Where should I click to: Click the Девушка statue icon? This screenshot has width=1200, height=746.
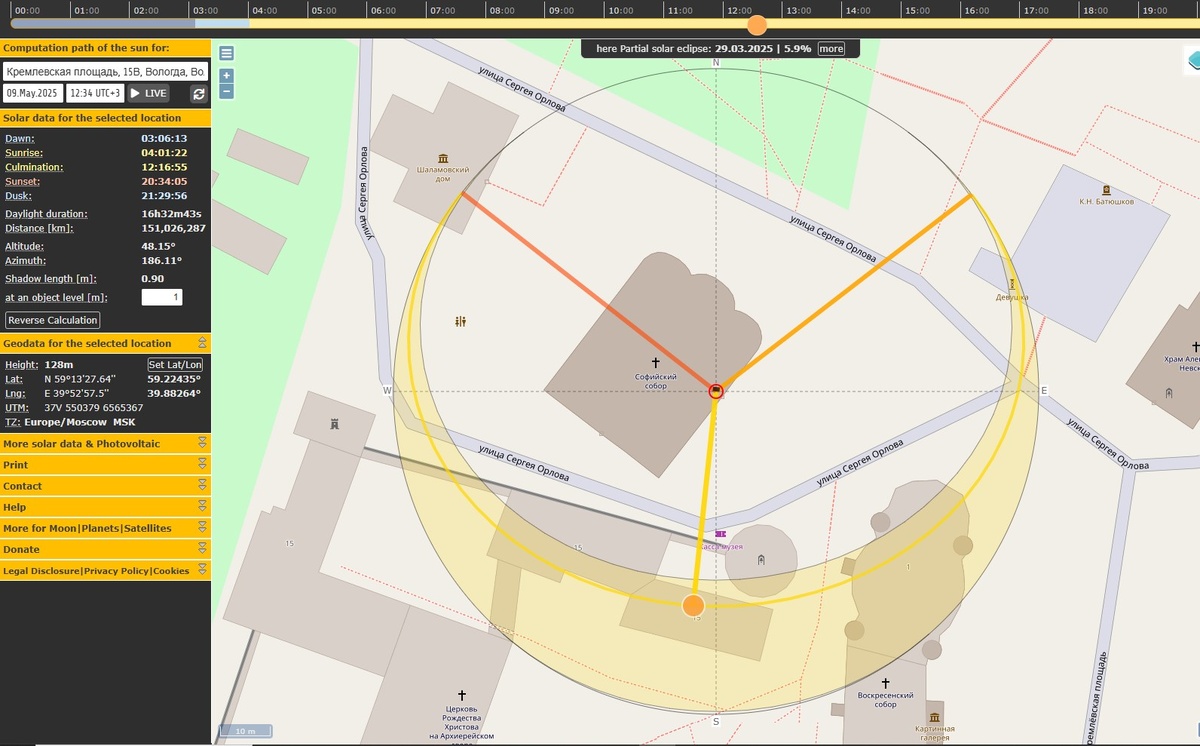click(x=1012, y=284)
